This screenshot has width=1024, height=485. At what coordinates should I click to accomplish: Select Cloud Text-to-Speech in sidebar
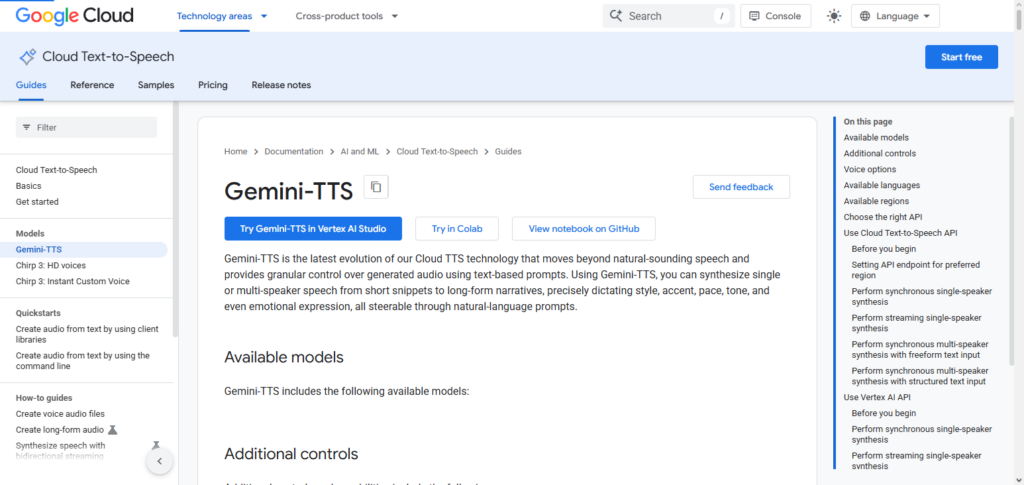click(56, 170)
